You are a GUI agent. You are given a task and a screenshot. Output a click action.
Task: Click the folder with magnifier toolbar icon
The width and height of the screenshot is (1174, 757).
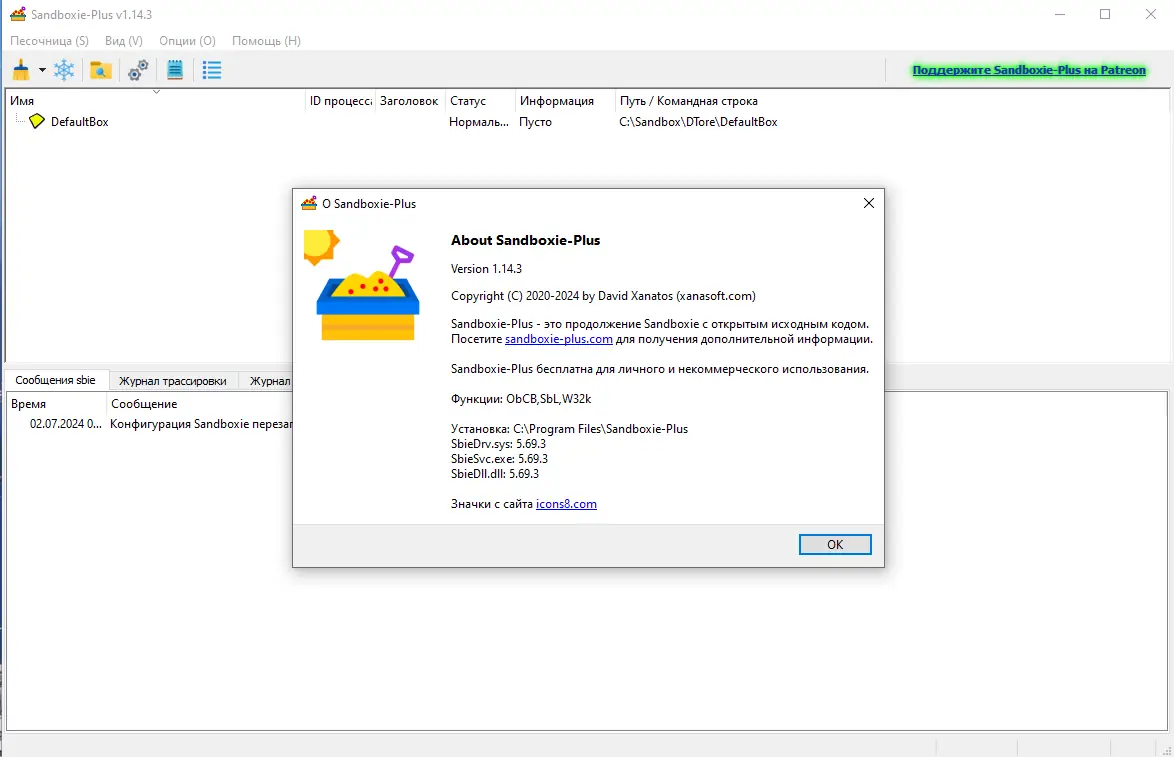[x=100, y=70]
